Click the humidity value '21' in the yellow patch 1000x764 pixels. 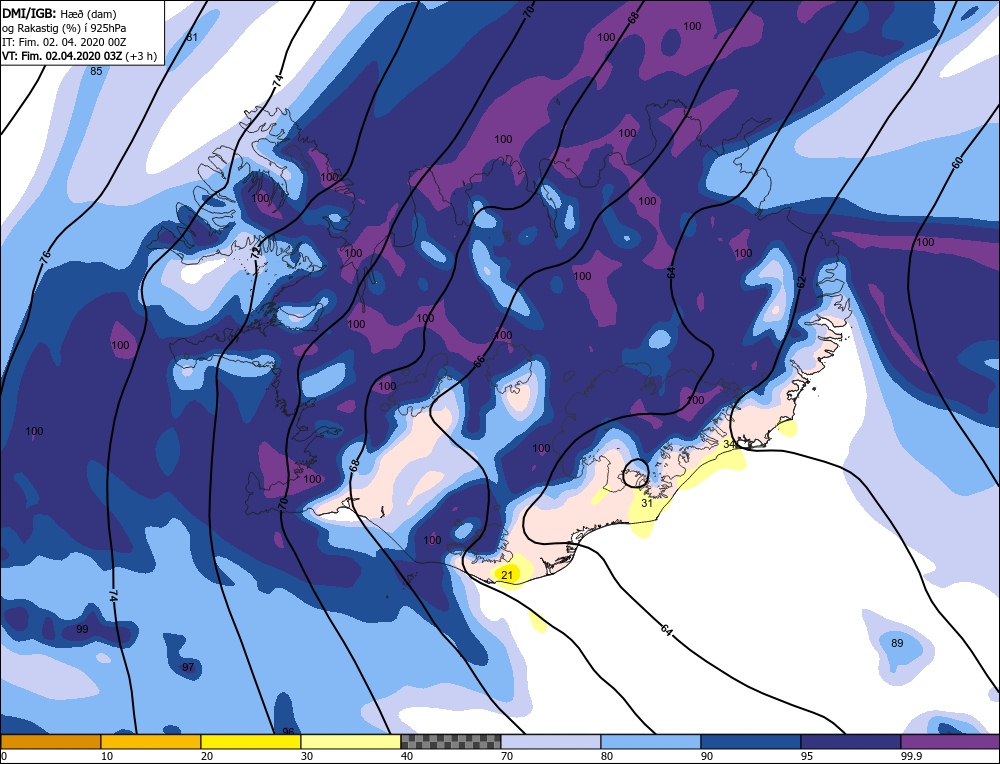pos(507,575)
